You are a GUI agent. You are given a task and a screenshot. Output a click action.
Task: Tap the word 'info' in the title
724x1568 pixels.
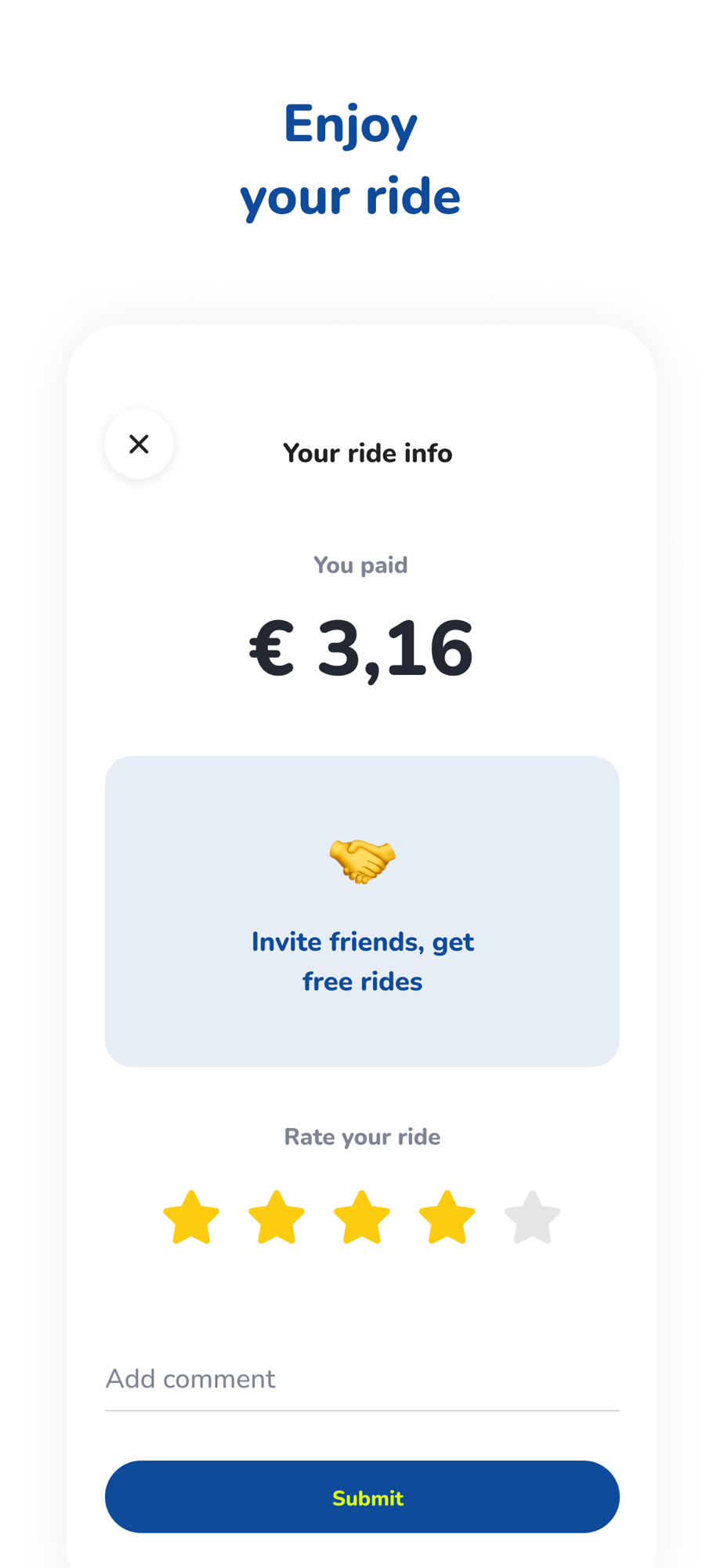428,453
